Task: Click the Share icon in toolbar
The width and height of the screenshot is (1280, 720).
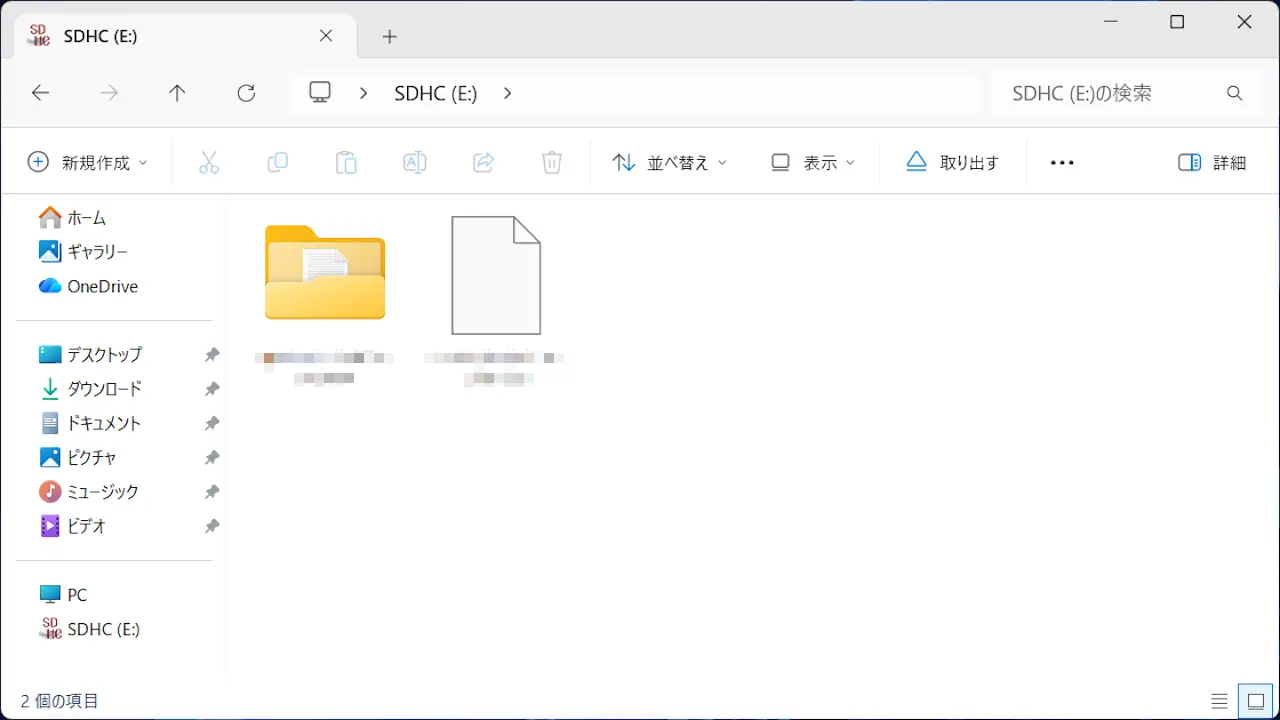Action: pyautogui.click(x=483, y=163)
